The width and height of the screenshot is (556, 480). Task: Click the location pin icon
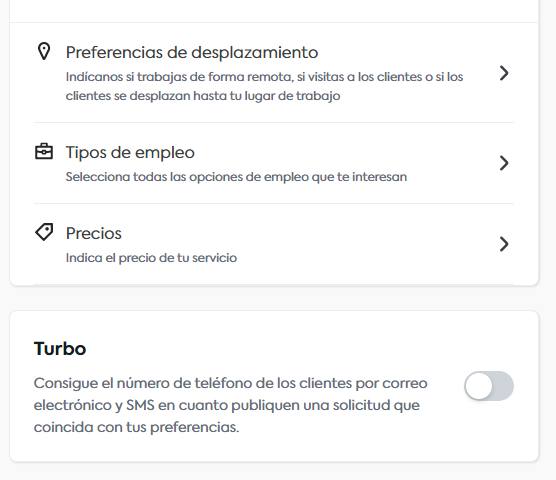(x=44, y=52)
